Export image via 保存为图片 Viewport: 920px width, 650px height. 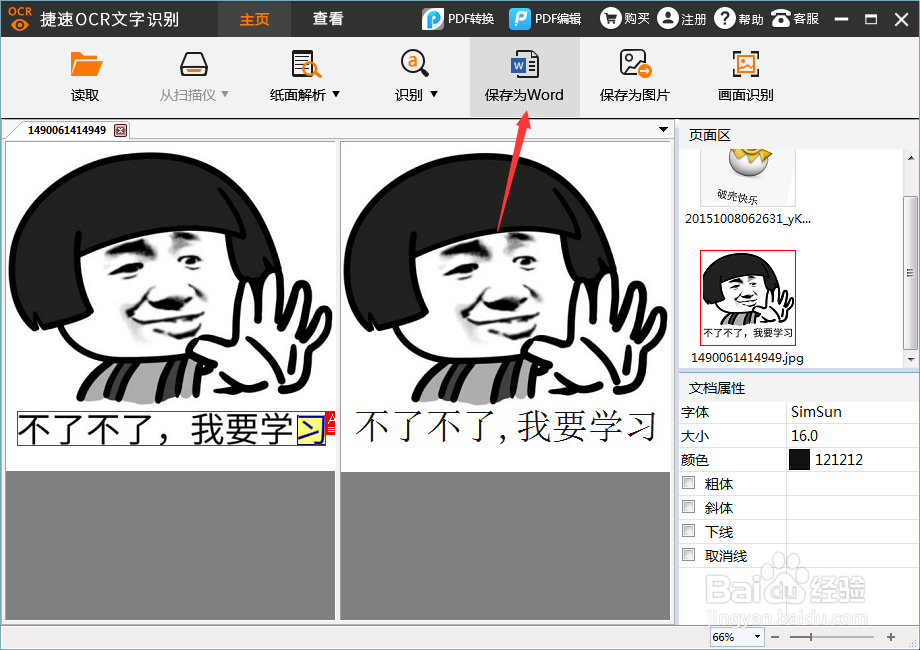pyautogui.click(x=634, y=76)
